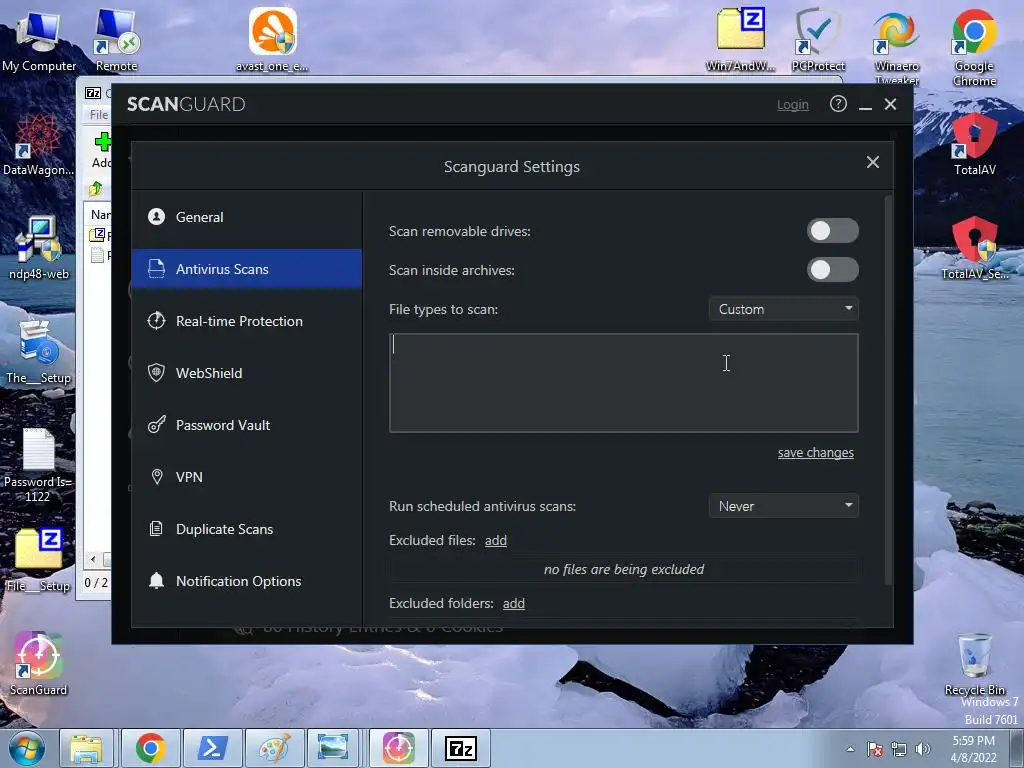1024x768 pixels.
Task: Click 7-Zip window Add button
Action: point(102,150)
